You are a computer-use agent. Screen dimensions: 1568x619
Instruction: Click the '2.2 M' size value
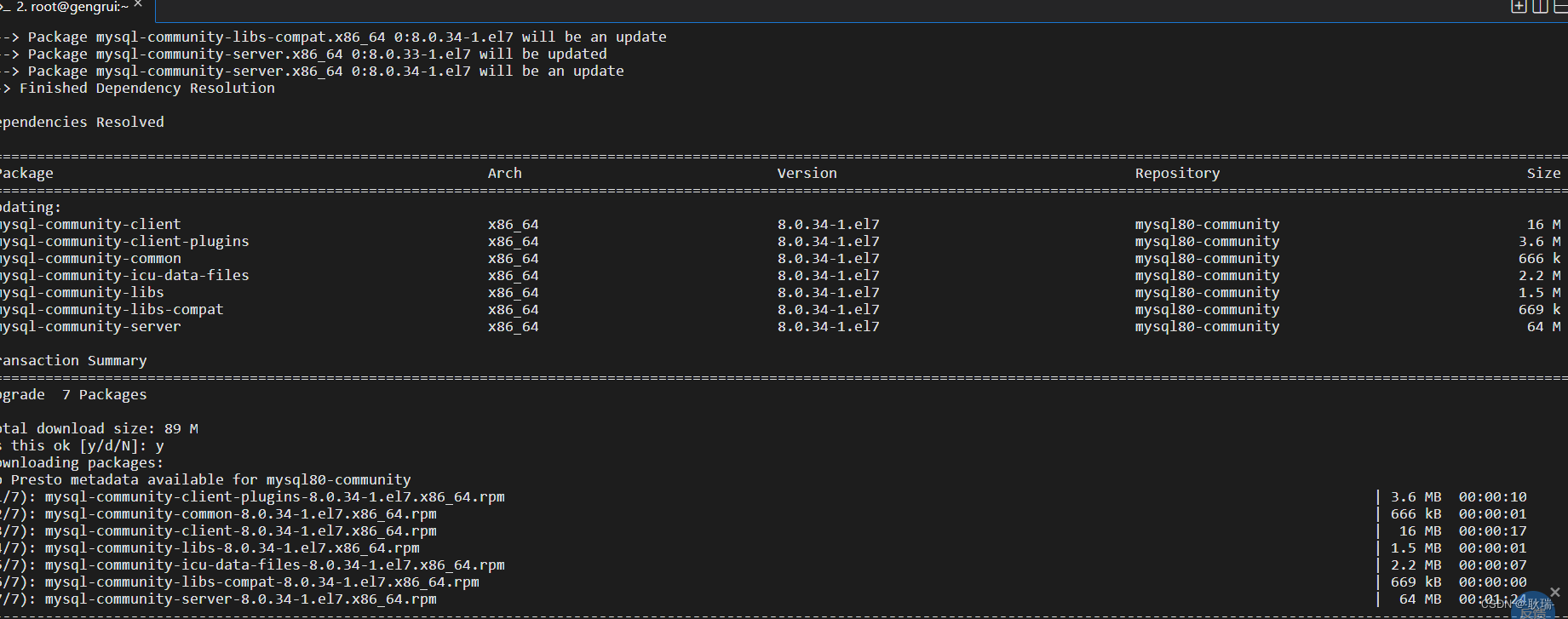pos(1539,275)
